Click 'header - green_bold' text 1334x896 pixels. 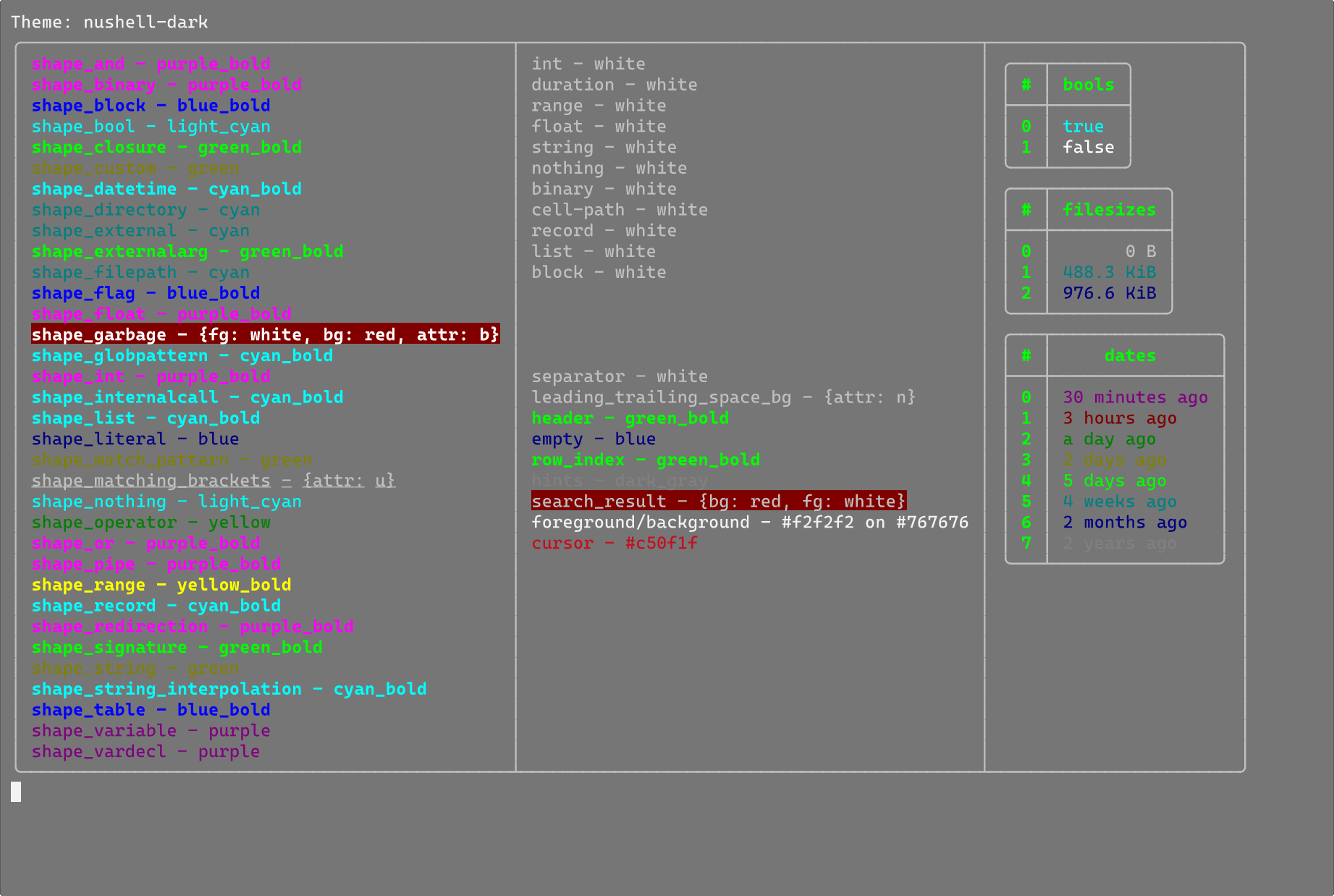point(630,418)
